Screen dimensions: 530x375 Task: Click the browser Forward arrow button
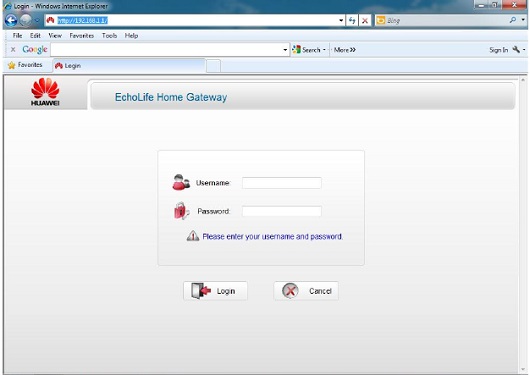26,21
